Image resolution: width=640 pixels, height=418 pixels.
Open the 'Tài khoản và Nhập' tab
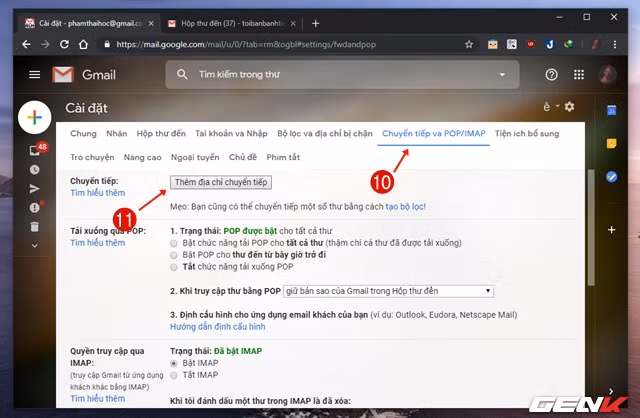[x=231, y=133]
